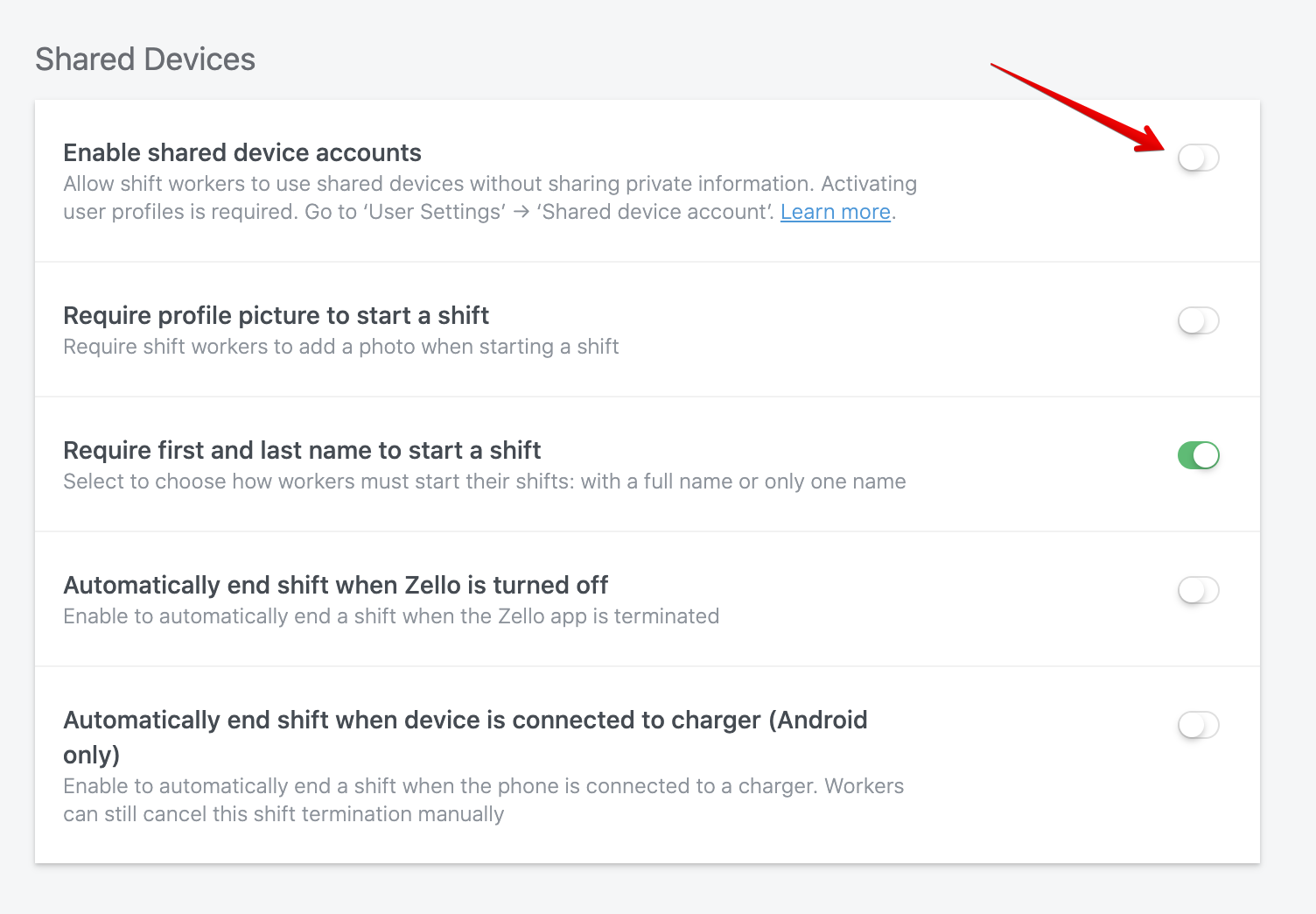Enable shared device accounts toggle
The image size is (1316, 914).
[1199, 158]
